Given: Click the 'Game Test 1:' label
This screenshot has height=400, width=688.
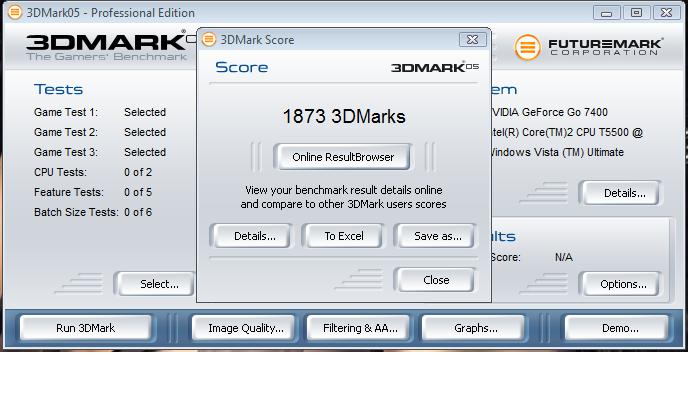Looking at the screenshot, I should (66, 112).
